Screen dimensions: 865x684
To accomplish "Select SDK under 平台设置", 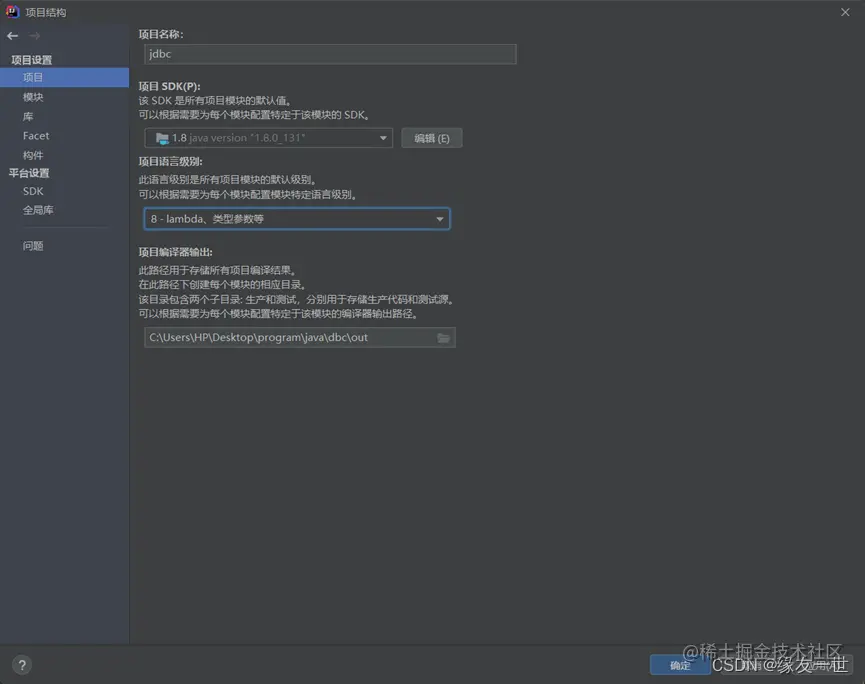I will (31, 191).
